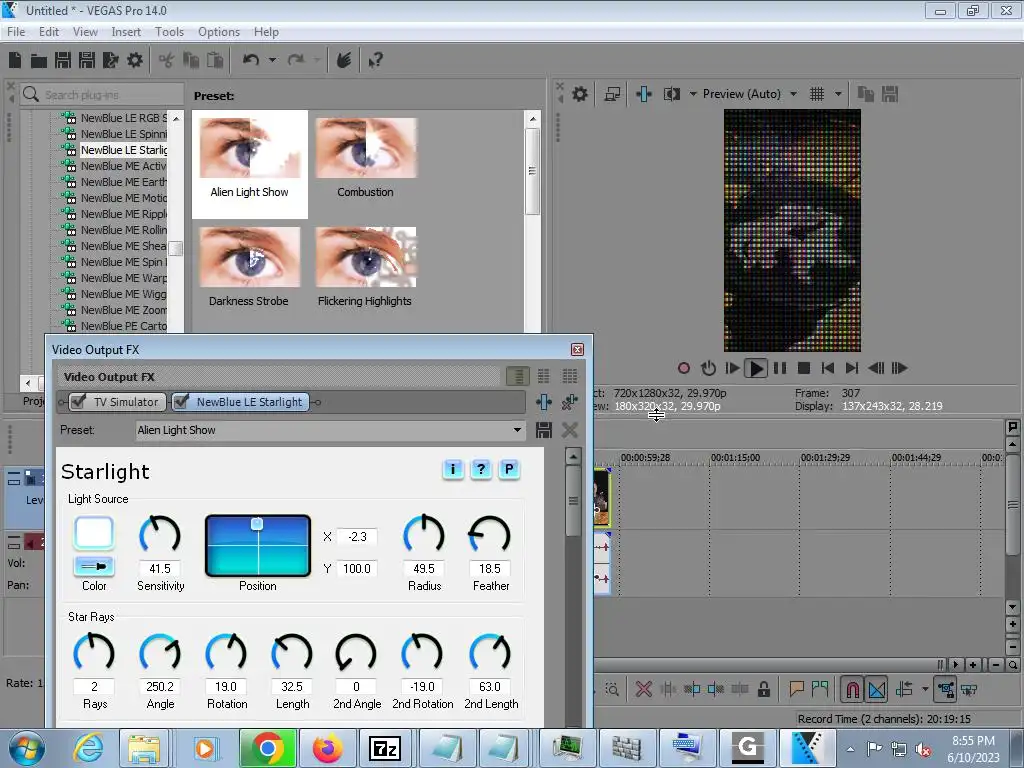Save the preset with the floppy icon

(x=543, y=430)
